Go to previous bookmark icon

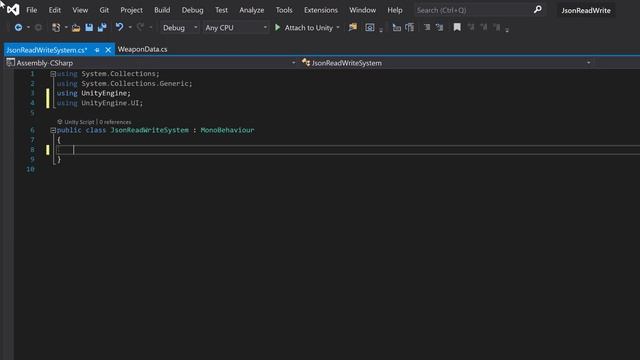coord(471,27)
